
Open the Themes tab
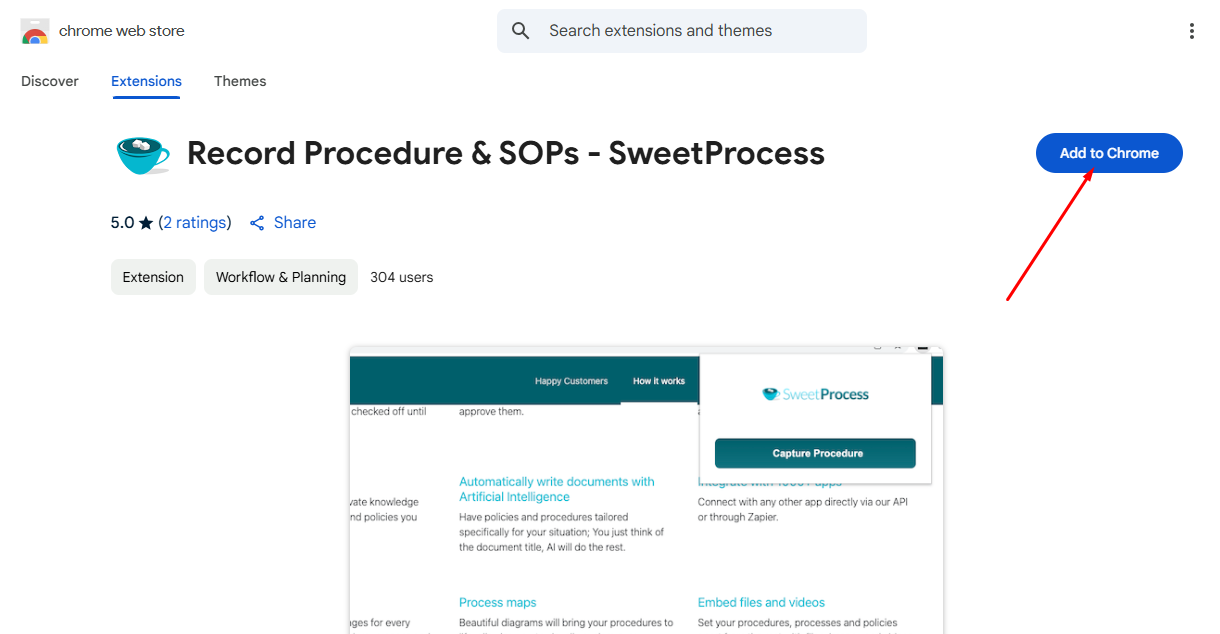tap(240, 81)
